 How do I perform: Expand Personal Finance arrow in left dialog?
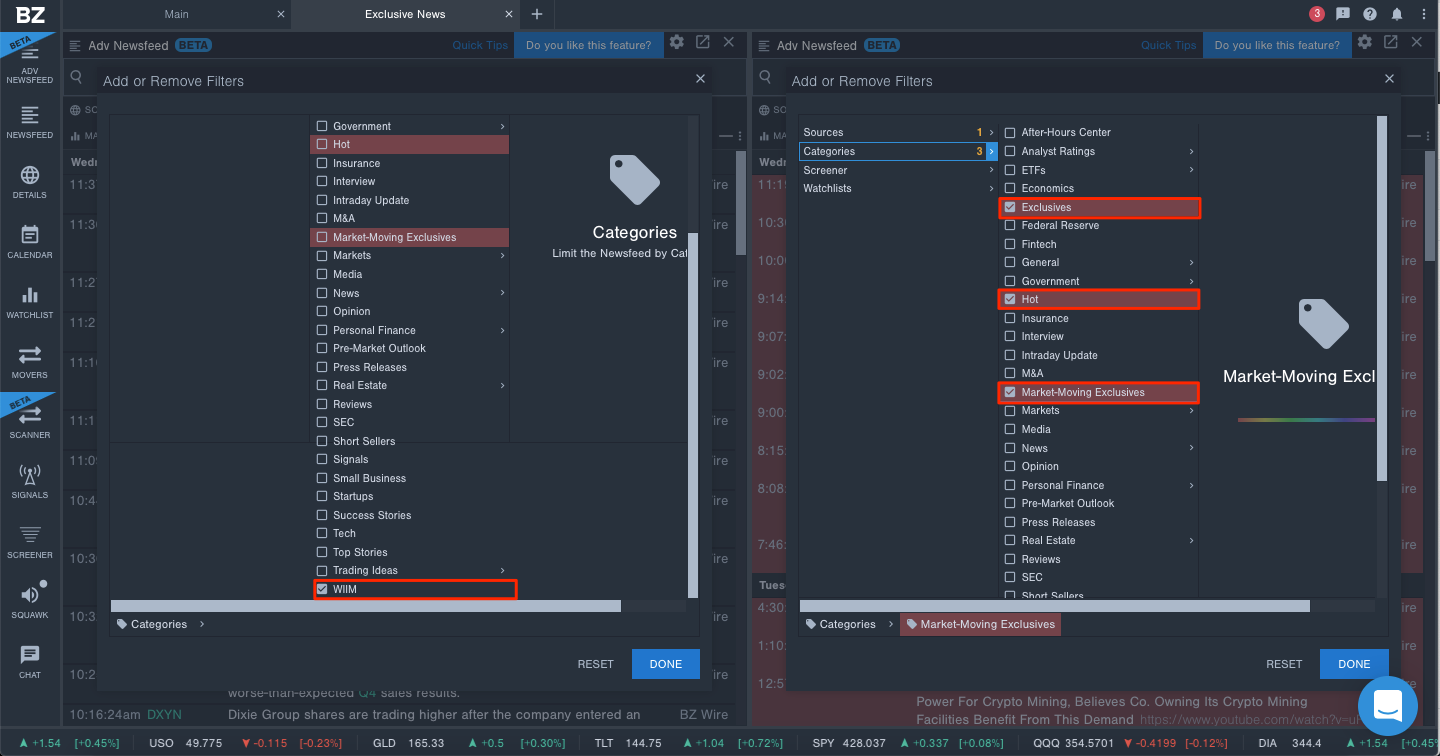(x=503, y=330)
